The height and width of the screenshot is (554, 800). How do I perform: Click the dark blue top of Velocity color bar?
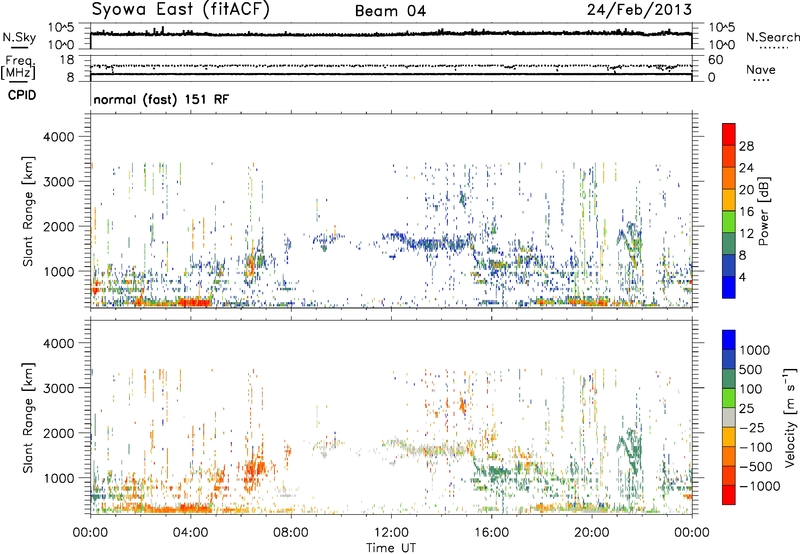click(729, 340)
